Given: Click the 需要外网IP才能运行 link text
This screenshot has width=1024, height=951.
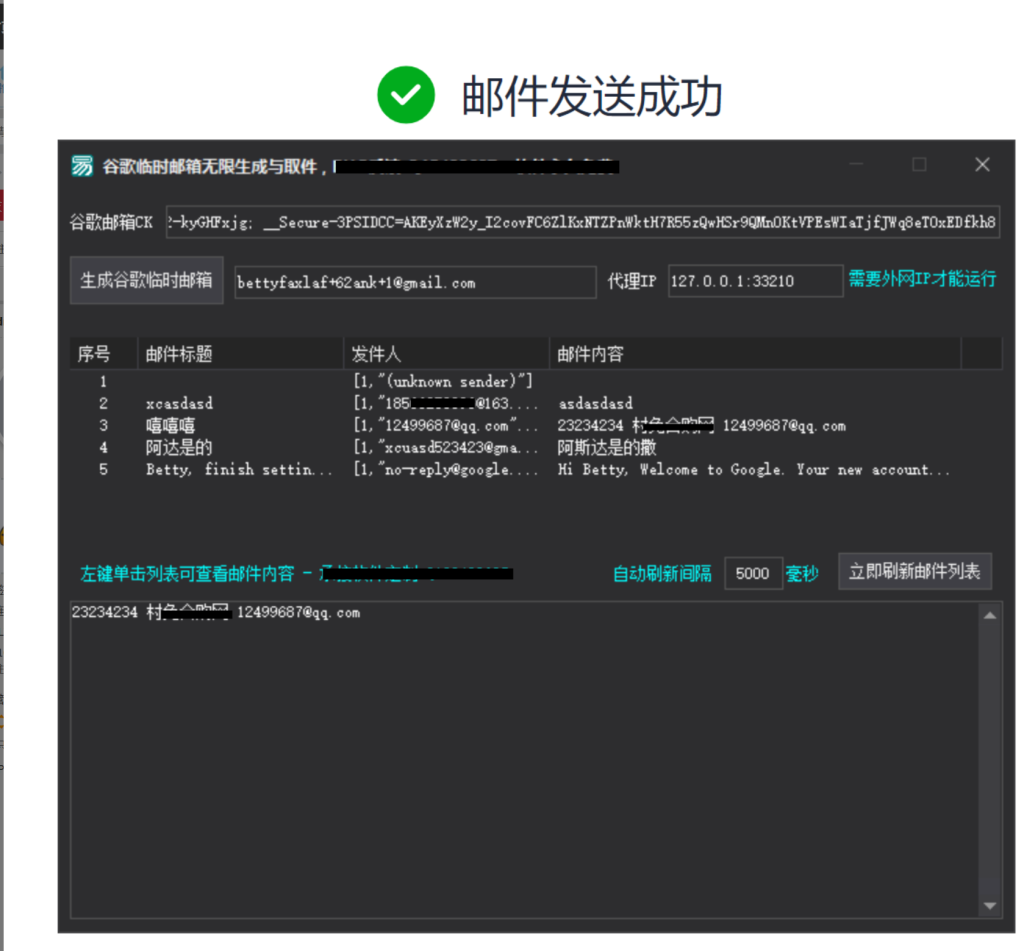Looking at the screenshot, I should coord(922,279).
